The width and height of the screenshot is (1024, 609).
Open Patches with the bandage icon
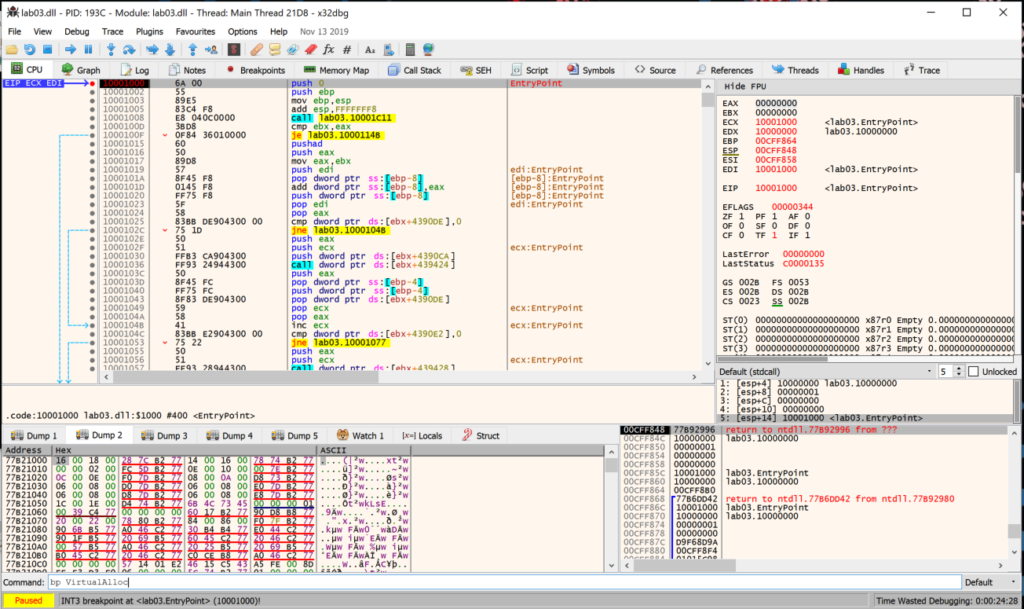tap(257, 50)
